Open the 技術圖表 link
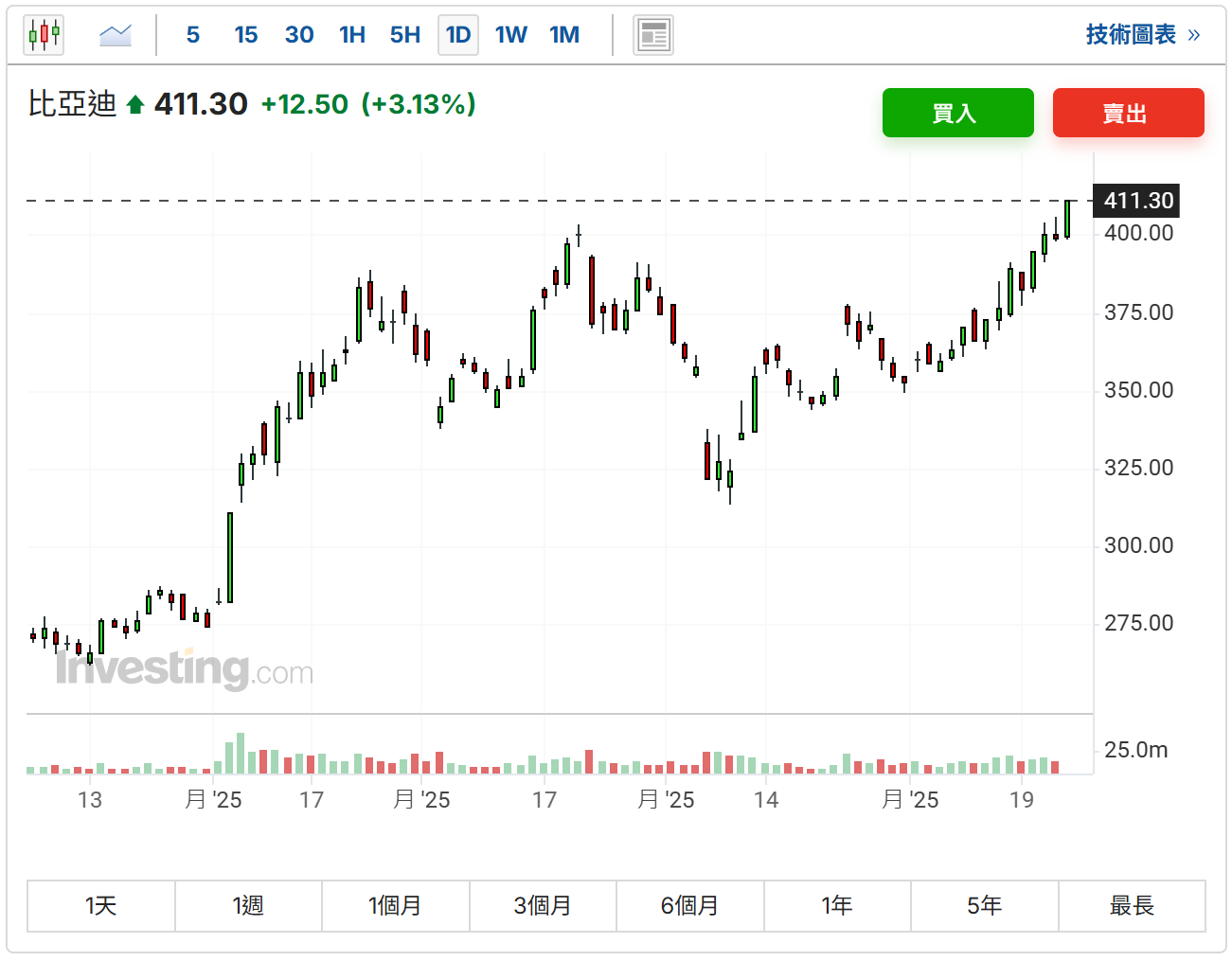The height and width of the screenshot is (961, 1232). click(1143, 35)
